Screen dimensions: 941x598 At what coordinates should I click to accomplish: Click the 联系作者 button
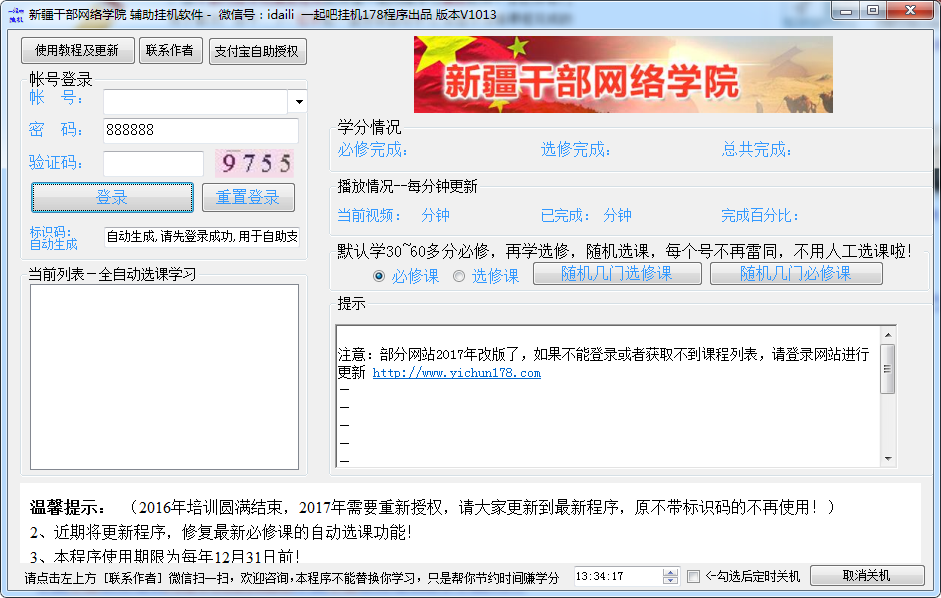point(170,50)
